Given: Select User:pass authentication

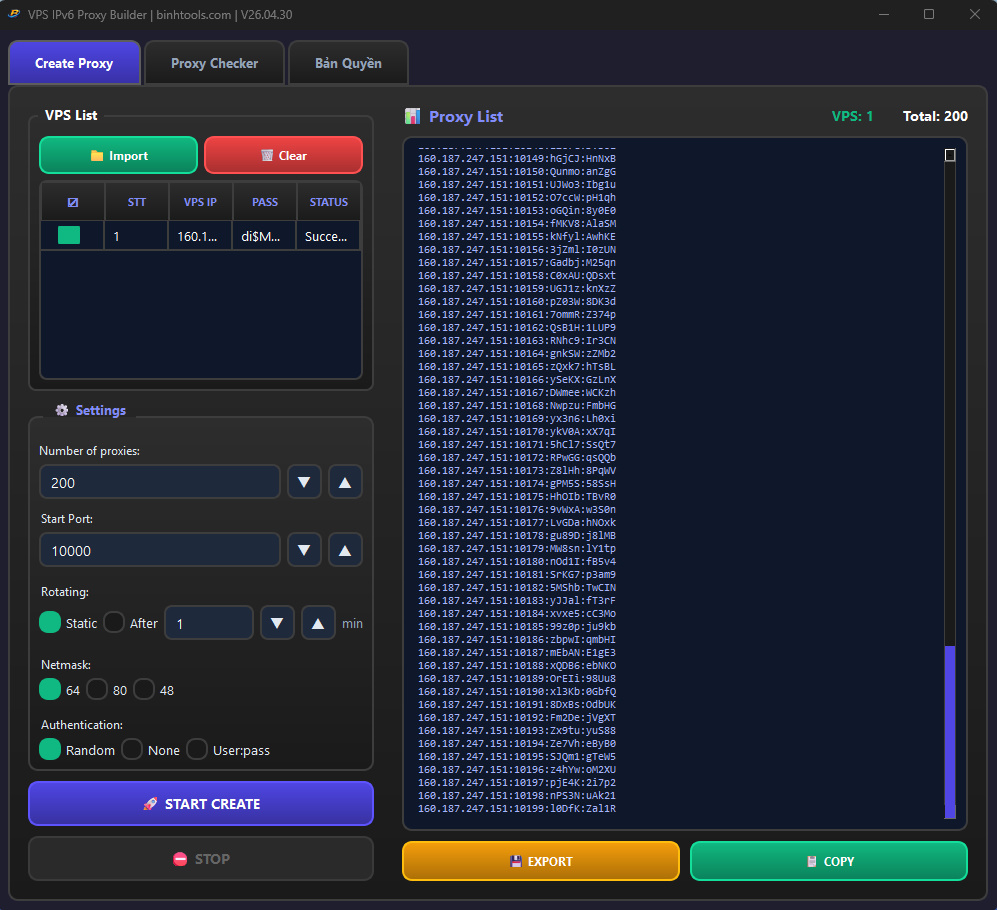Looking at the screenshot, I should pos(197,750).
